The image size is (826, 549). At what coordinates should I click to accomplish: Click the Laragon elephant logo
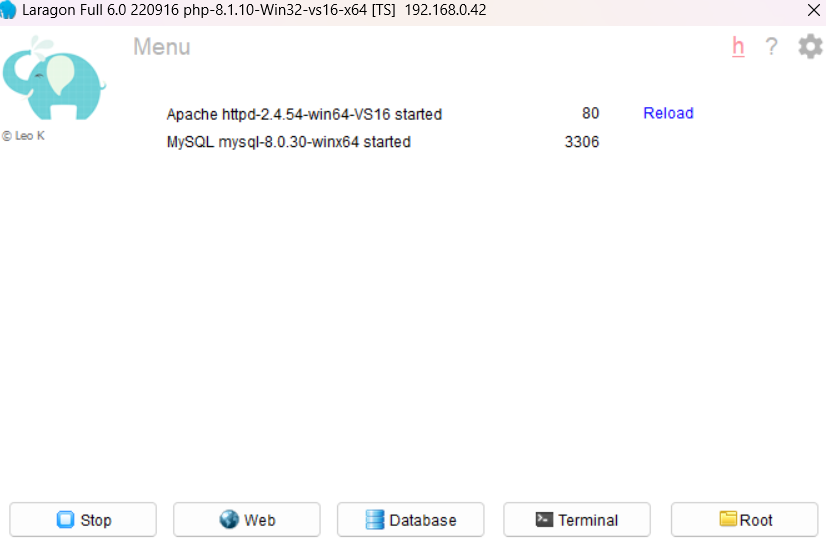[x=54, y=79]
